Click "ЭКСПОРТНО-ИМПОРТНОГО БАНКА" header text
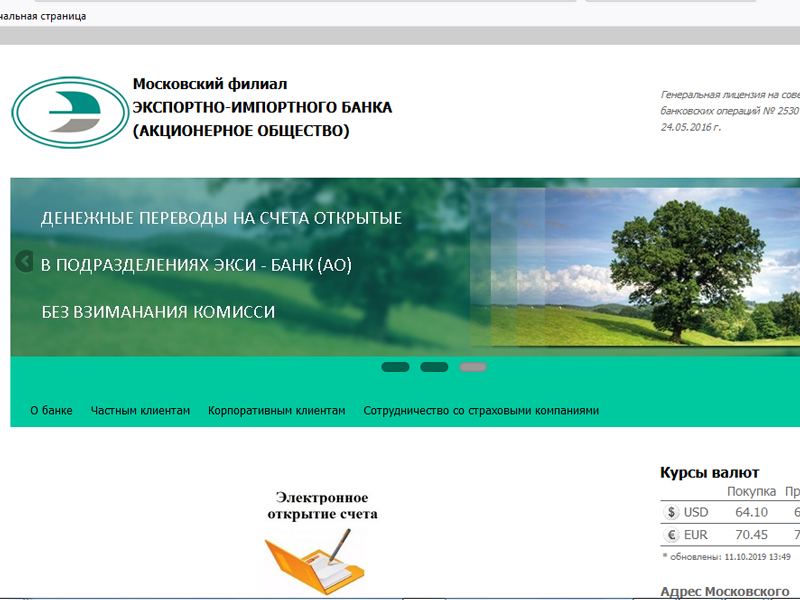The height and width of the screenshot is (600, 800). point(262,107)
